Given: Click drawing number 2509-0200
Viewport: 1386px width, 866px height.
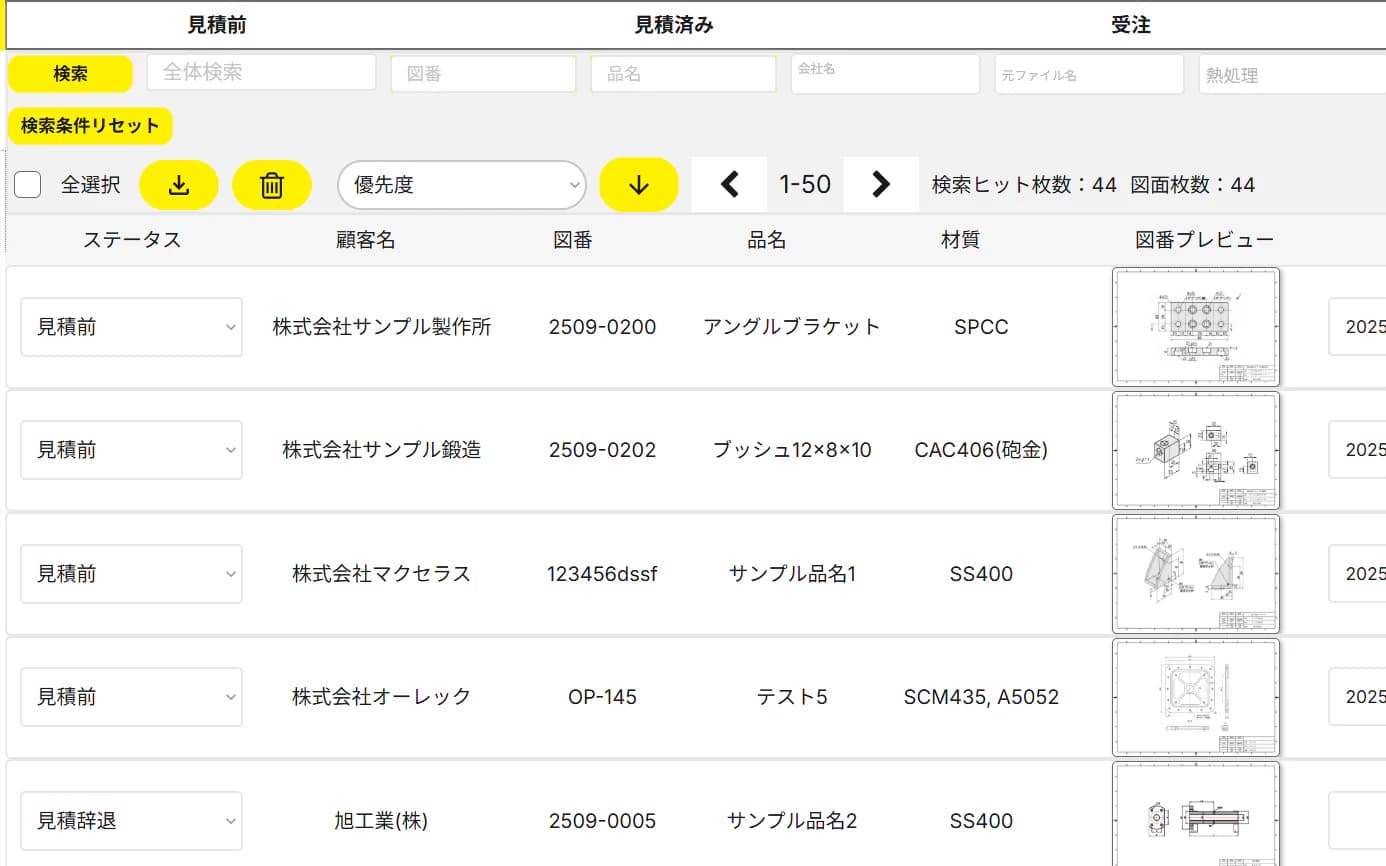Looking at the screenshot, I should coord(602,327).
